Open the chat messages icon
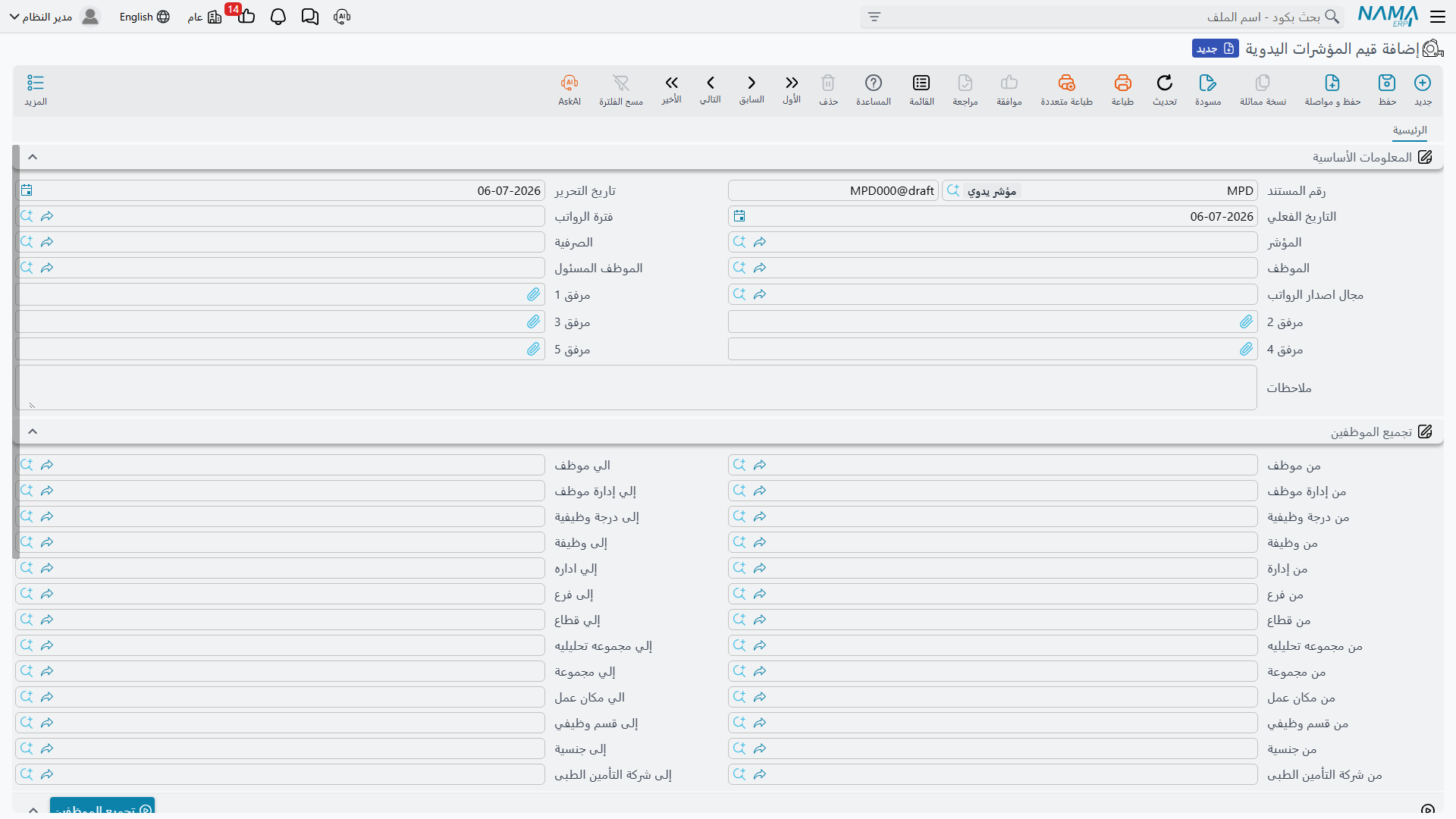Viewport: 1456px width, 819px height. tap(310, 17)
